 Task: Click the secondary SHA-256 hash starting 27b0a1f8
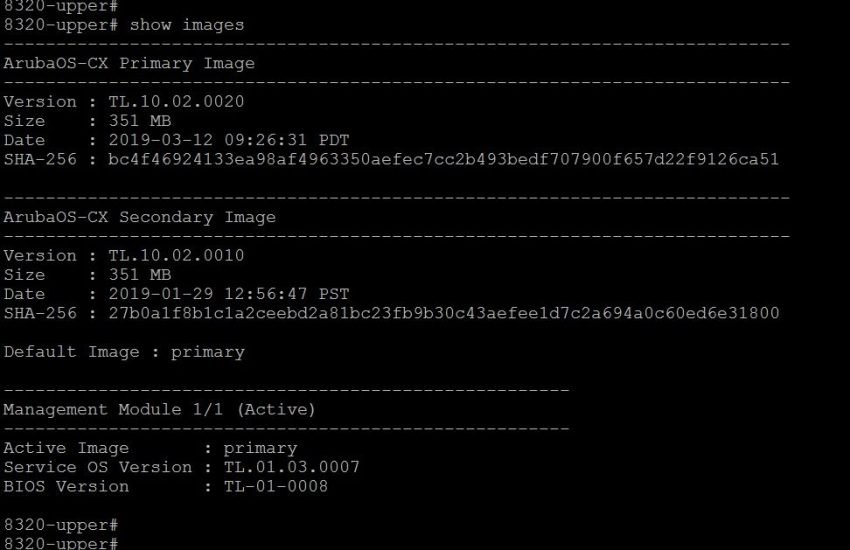pyautogui.click(x=443, y=313)
